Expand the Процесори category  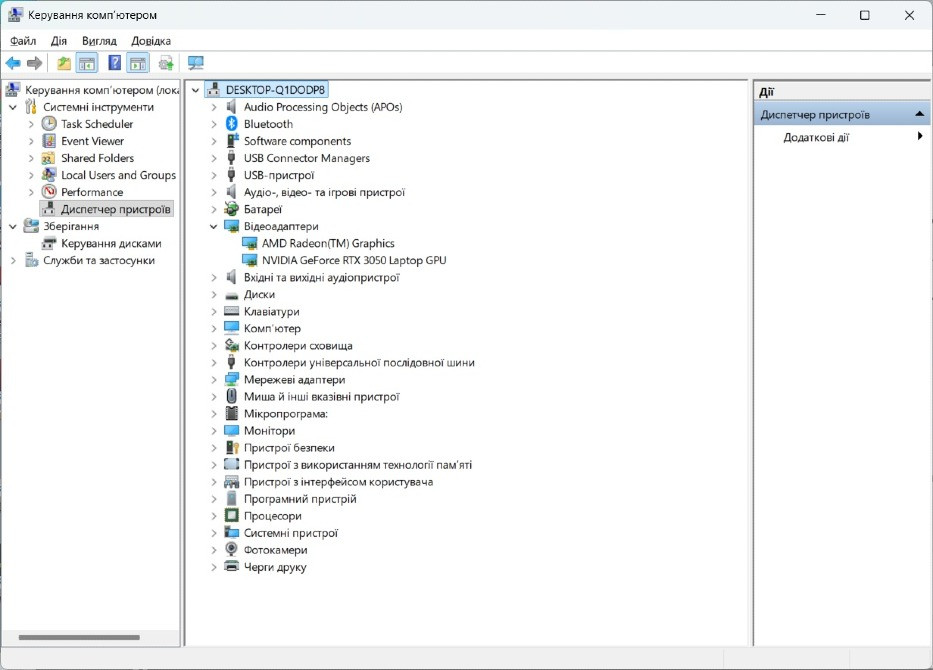[x=213, y=516]
